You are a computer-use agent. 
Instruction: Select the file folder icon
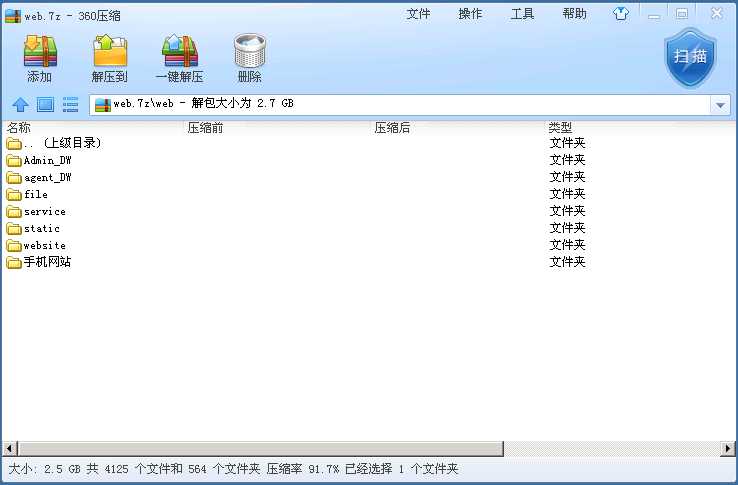coord(14,194)
